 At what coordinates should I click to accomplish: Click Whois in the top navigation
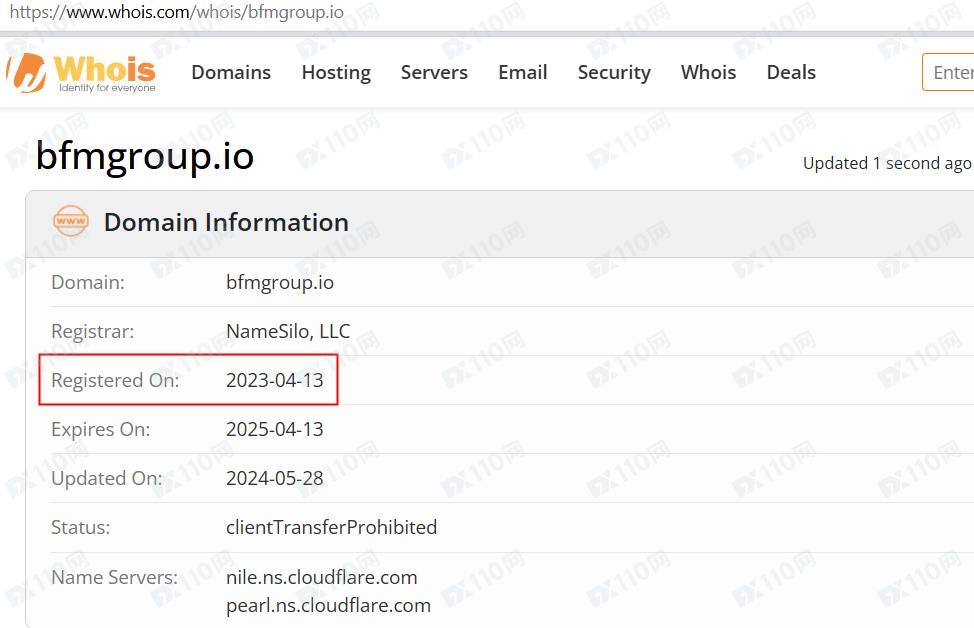point(708,73)
